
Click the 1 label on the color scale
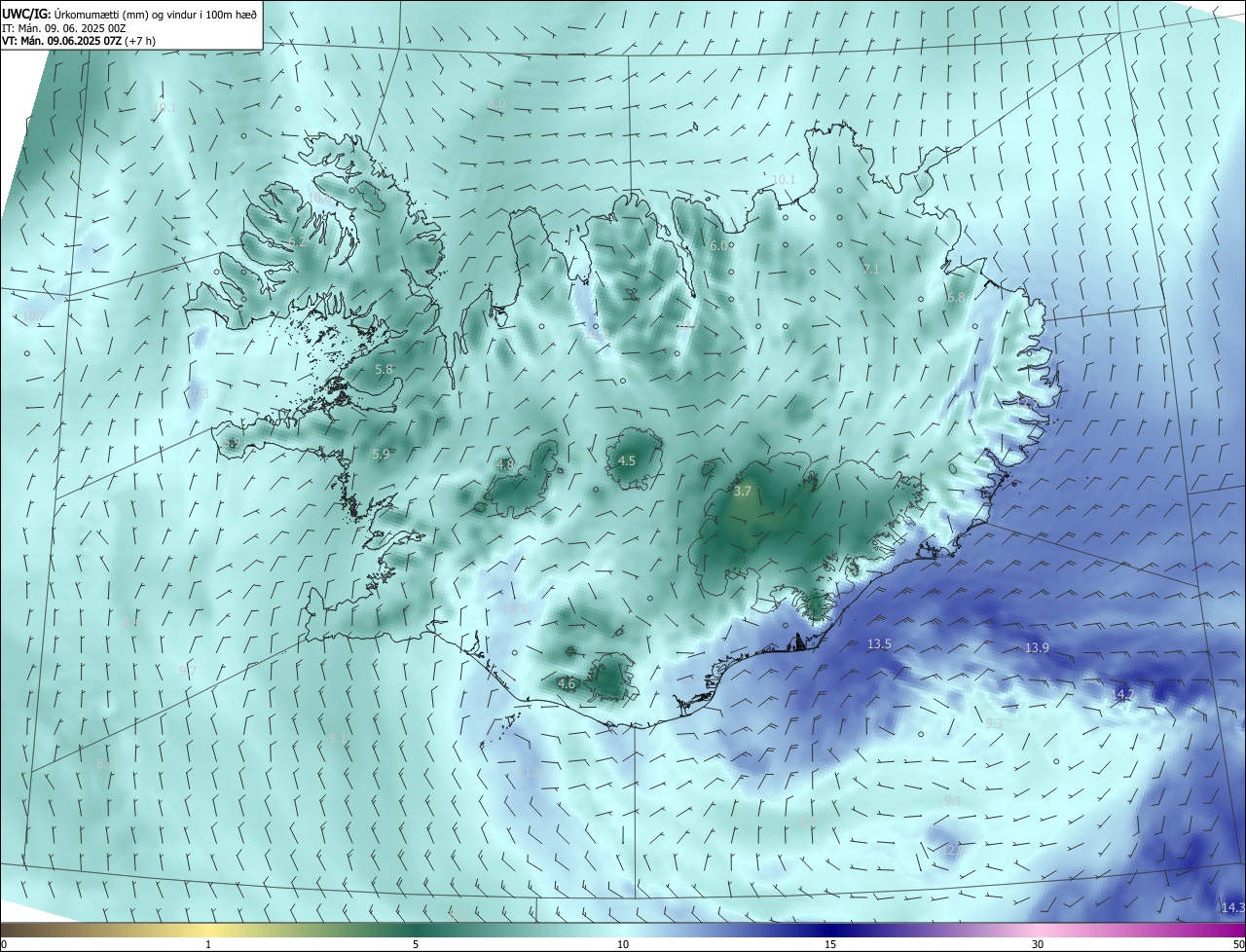(x=208, y=944)
